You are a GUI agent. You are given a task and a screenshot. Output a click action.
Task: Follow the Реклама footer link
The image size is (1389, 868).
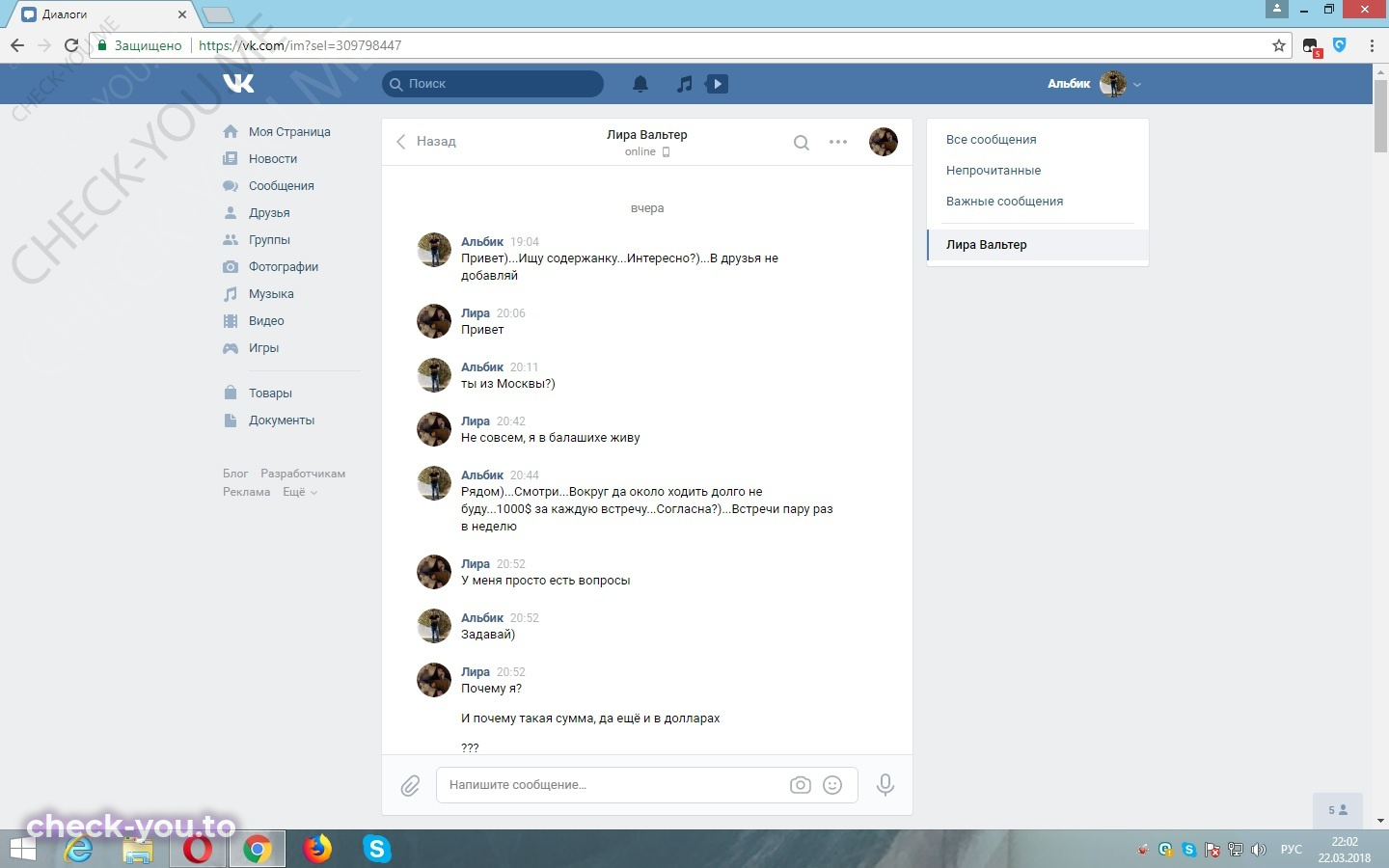[x=247, y=492]
